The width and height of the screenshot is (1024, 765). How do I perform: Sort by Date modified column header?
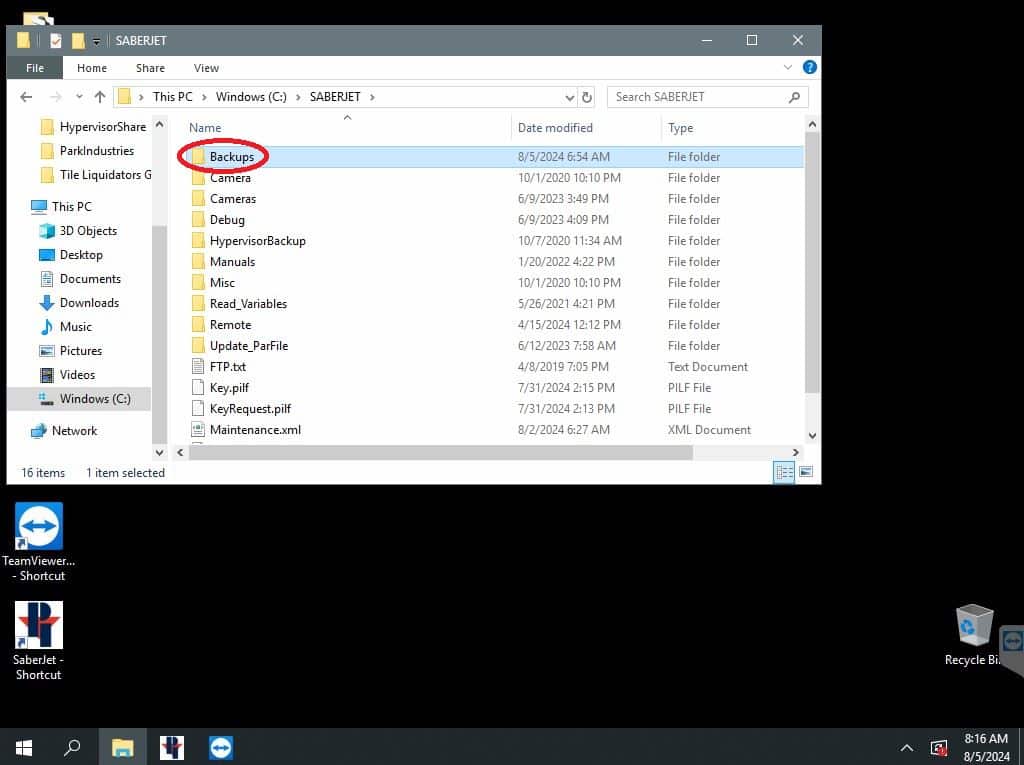point(555,128)
